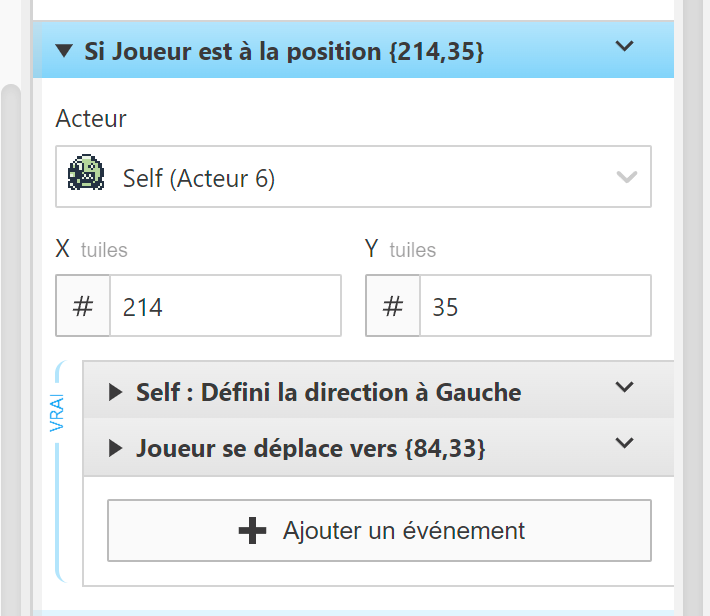Select the 'Self (Acteur 6)' actor field
Screen dimensions: 710x616
point(350,178)
